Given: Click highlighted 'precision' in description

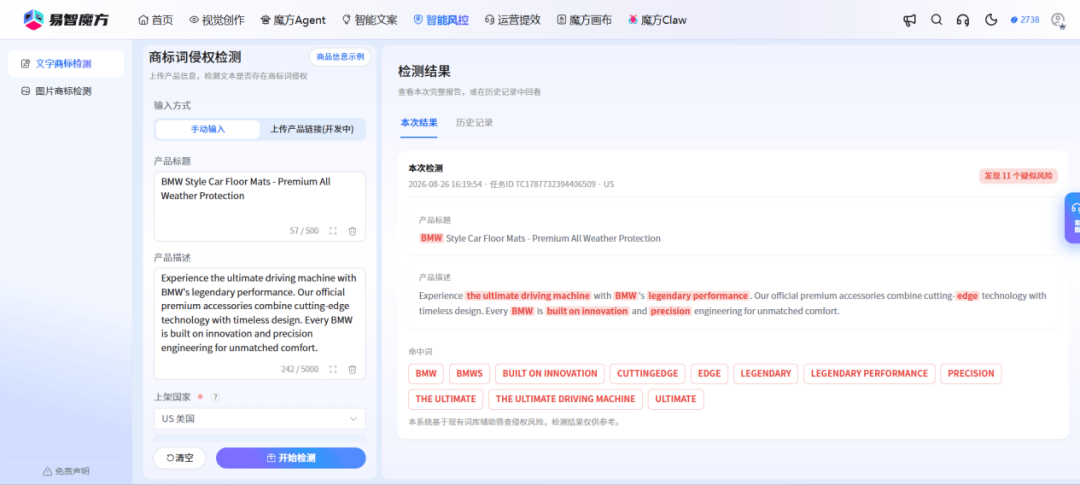Looking at the screenshot, I should tap(670, 311).
